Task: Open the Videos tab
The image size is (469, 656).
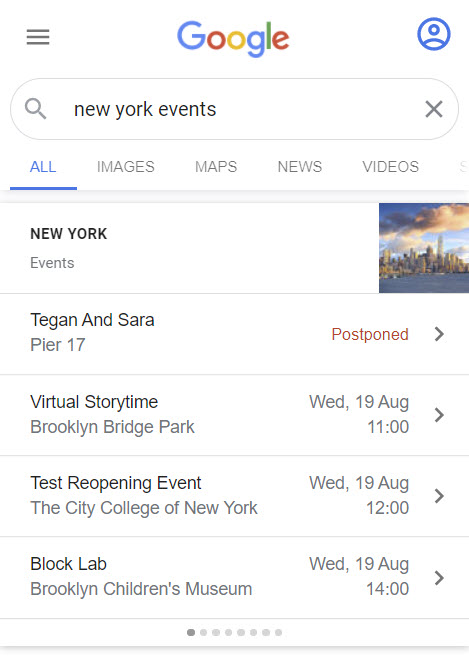Action: coord(390,167)
